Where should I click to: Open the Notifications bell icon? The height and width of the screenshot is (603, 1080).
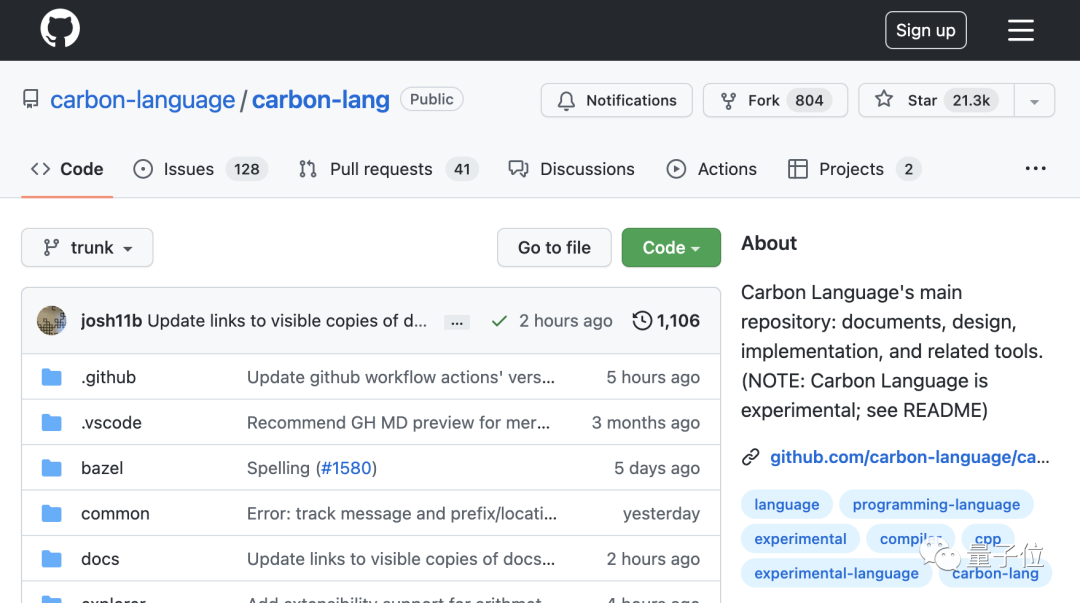click(566, 100)
